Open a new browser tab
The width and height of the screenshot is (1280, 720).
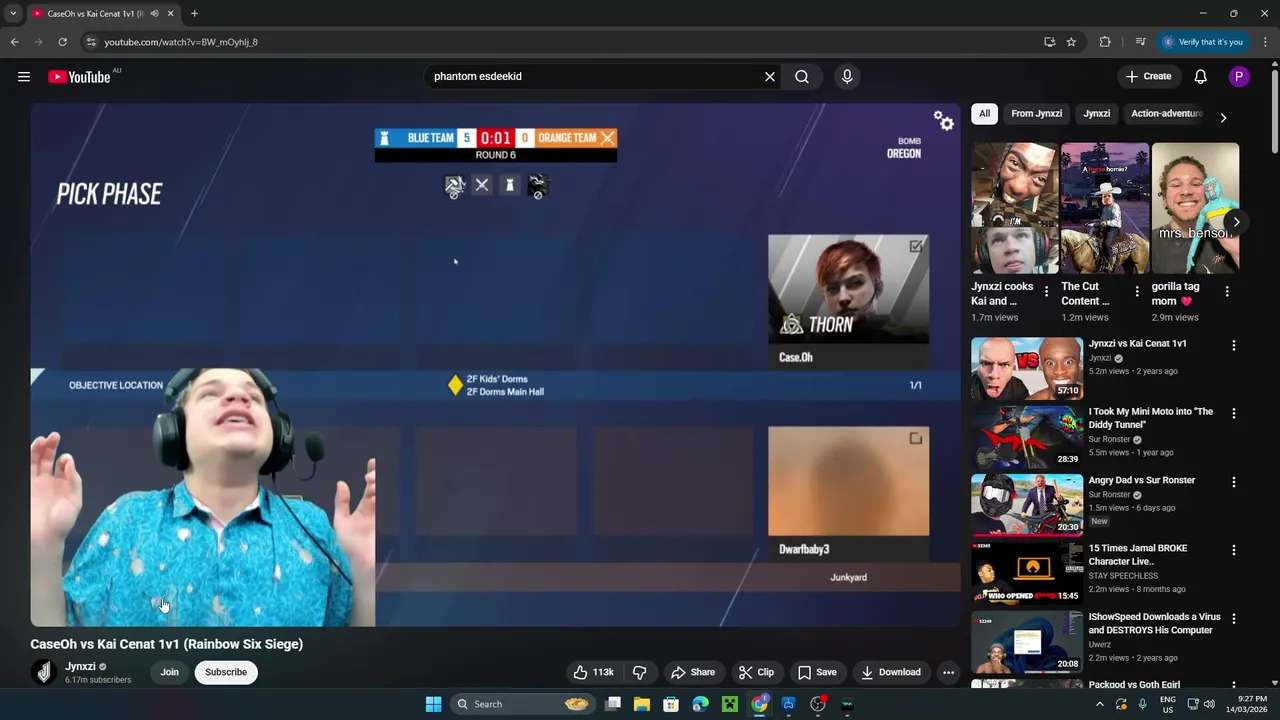point(194,14)
